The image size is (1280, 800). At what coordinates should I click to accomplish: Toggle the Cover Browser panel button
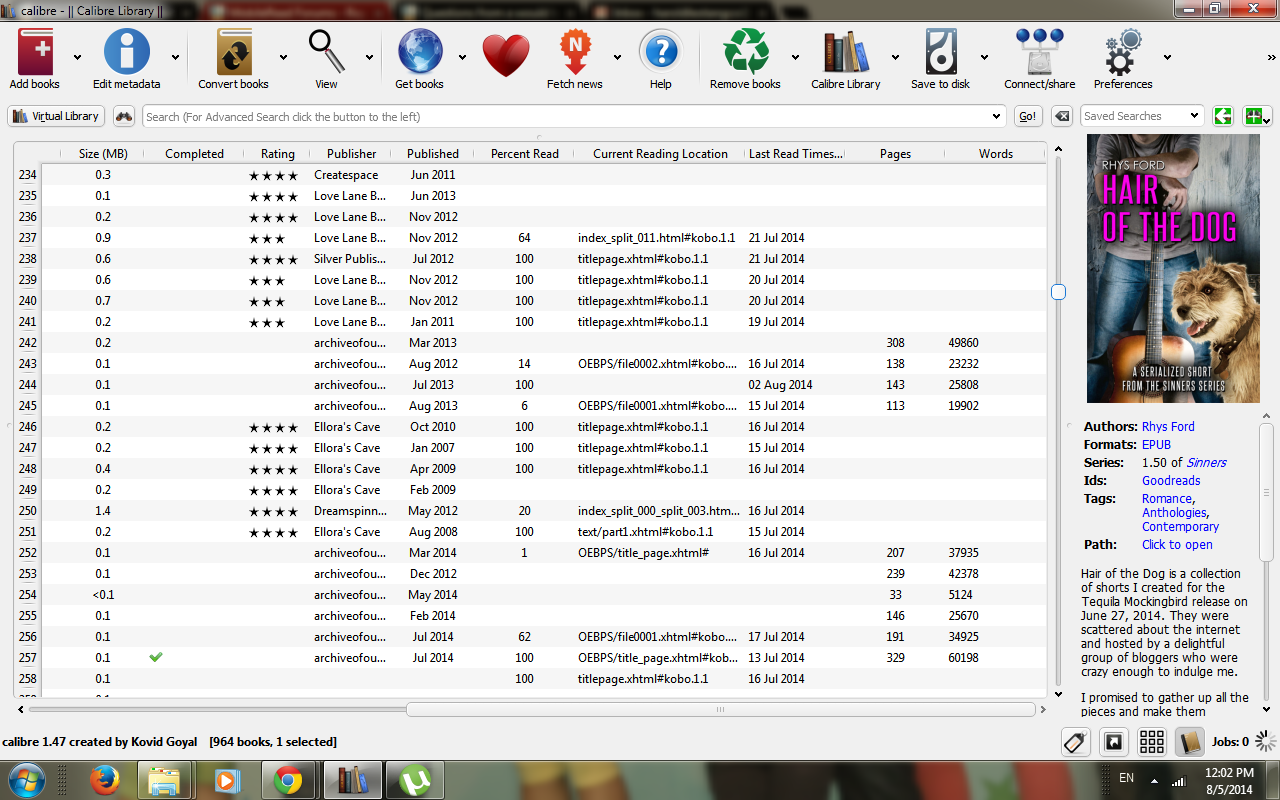(1113, 741)
